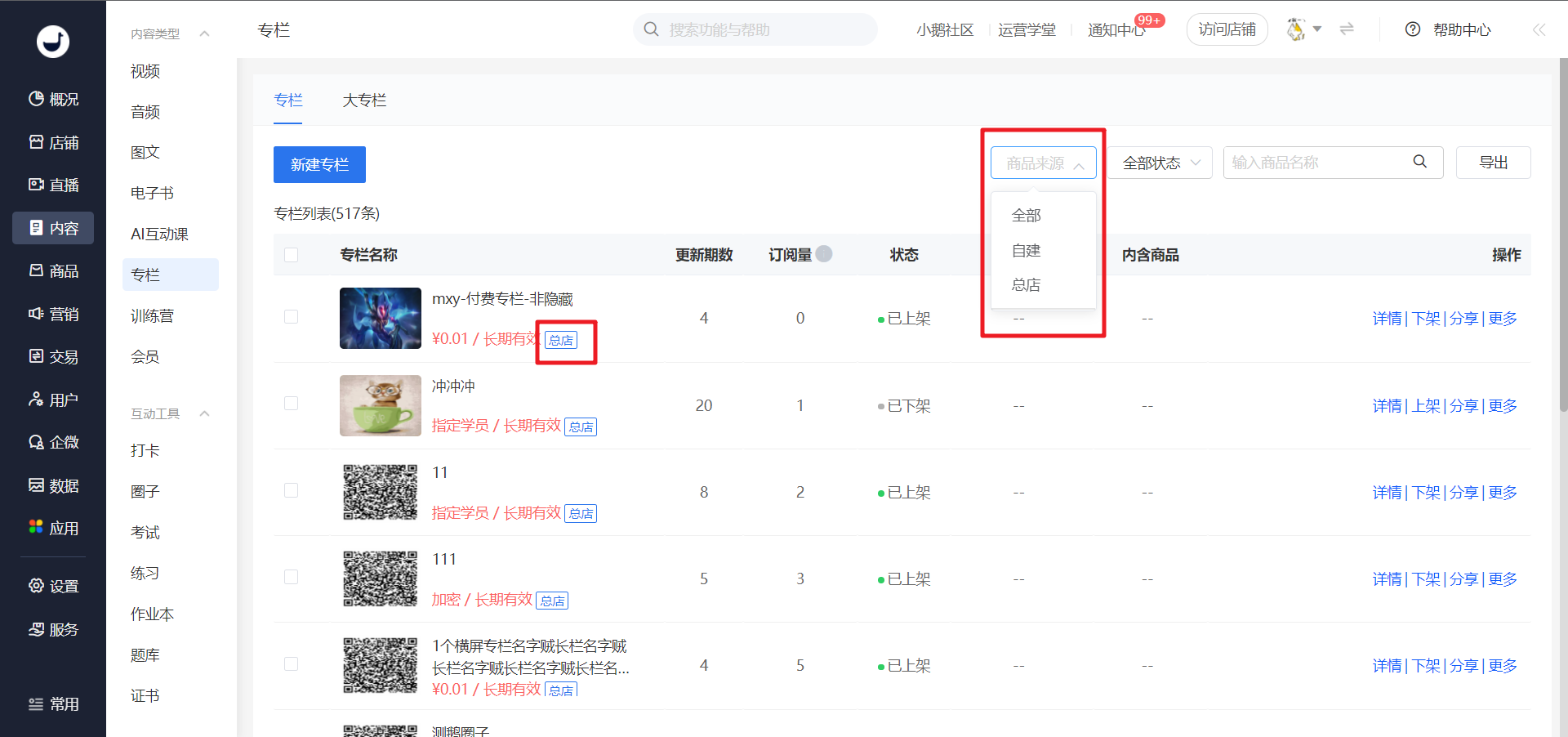Click the store logo icon at top of sidebar
1568x737 pixels.
53,41
